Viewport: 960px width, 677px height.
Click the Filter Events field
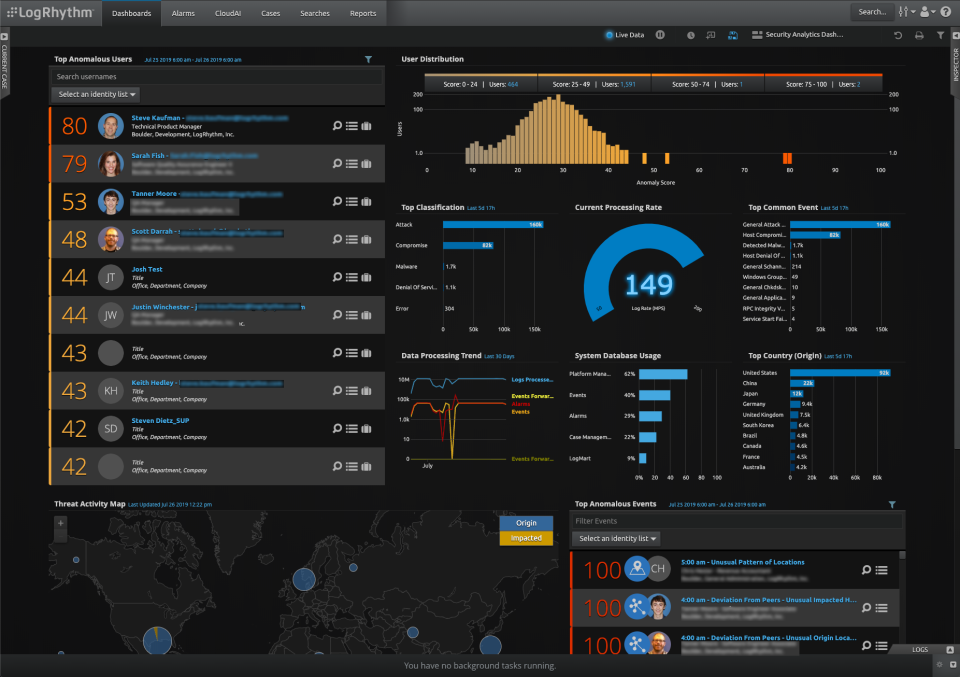point(737,521)
